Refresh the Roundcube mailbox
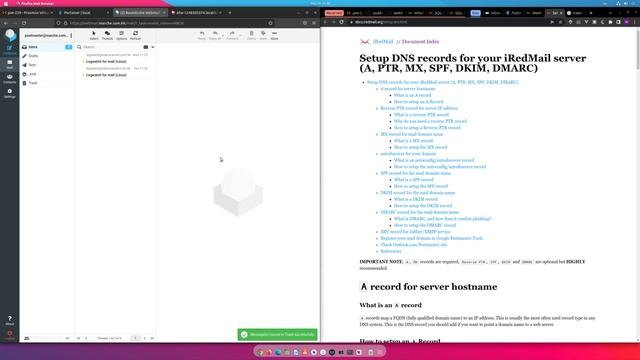The width and height of the screenshot is (640, 360). [136, 36]
